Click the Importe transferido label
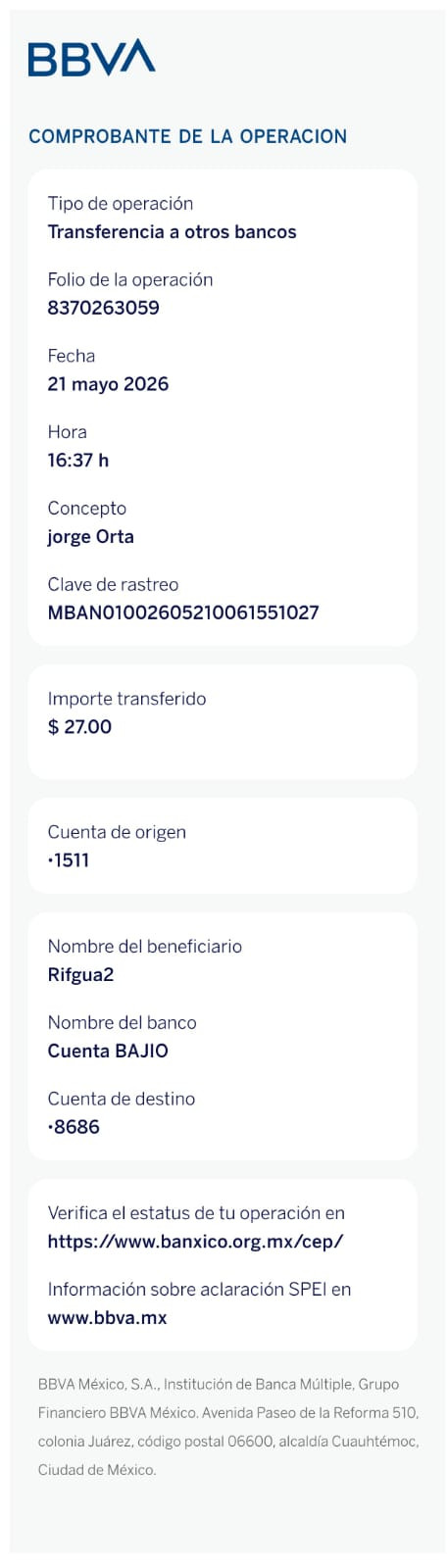Image resolution: width=447 pixels, height=1568 pixels. 126,699
